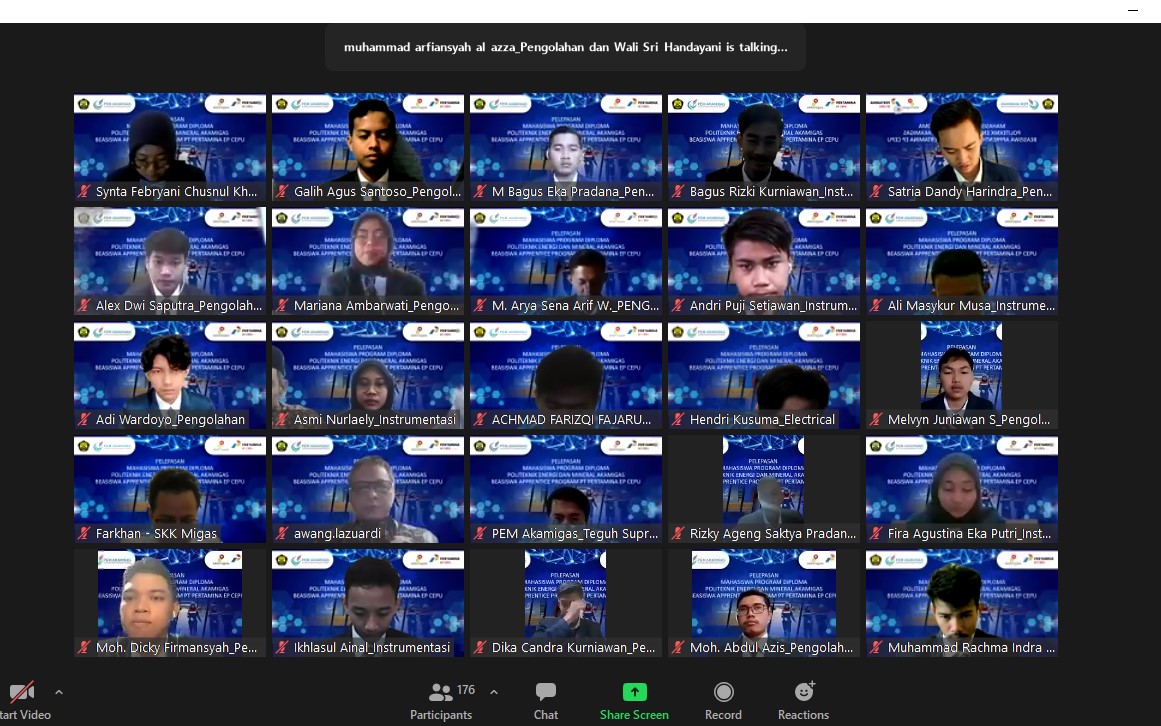
Task: Select awang.lazuardi's video tile
Action: (368, 482)
